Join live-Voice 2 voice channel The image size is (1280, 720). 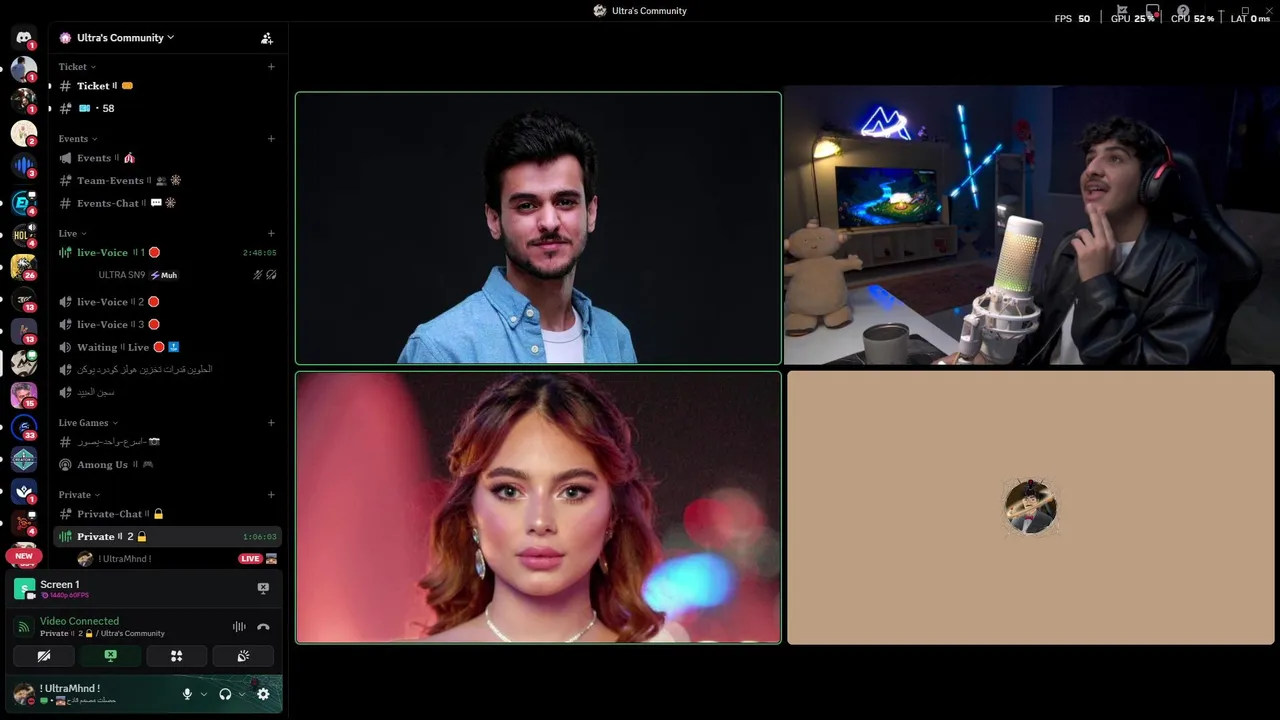point(167,302)
